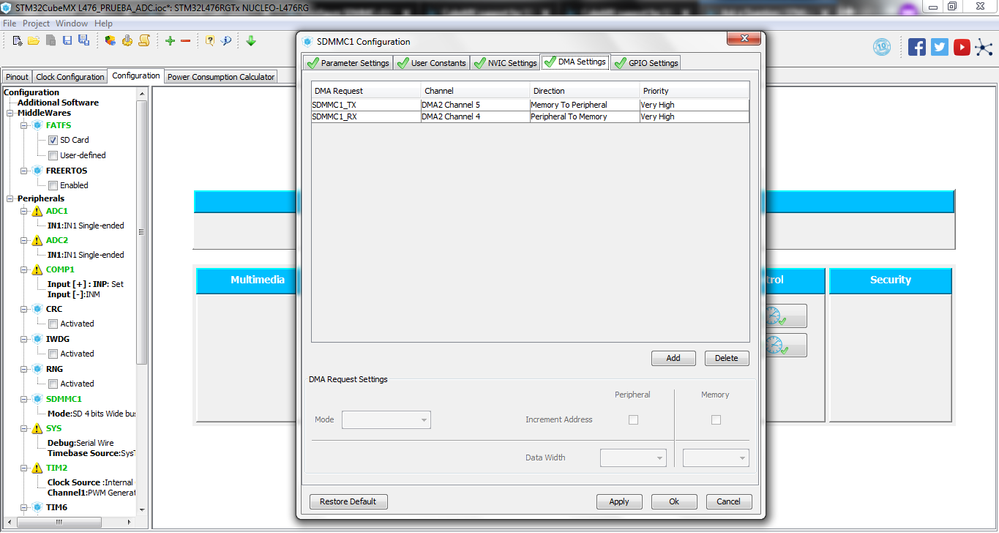Screen dimensions: 999x533
Task: Collapse the FATFS tree node
Action: (x=24, y=125)
